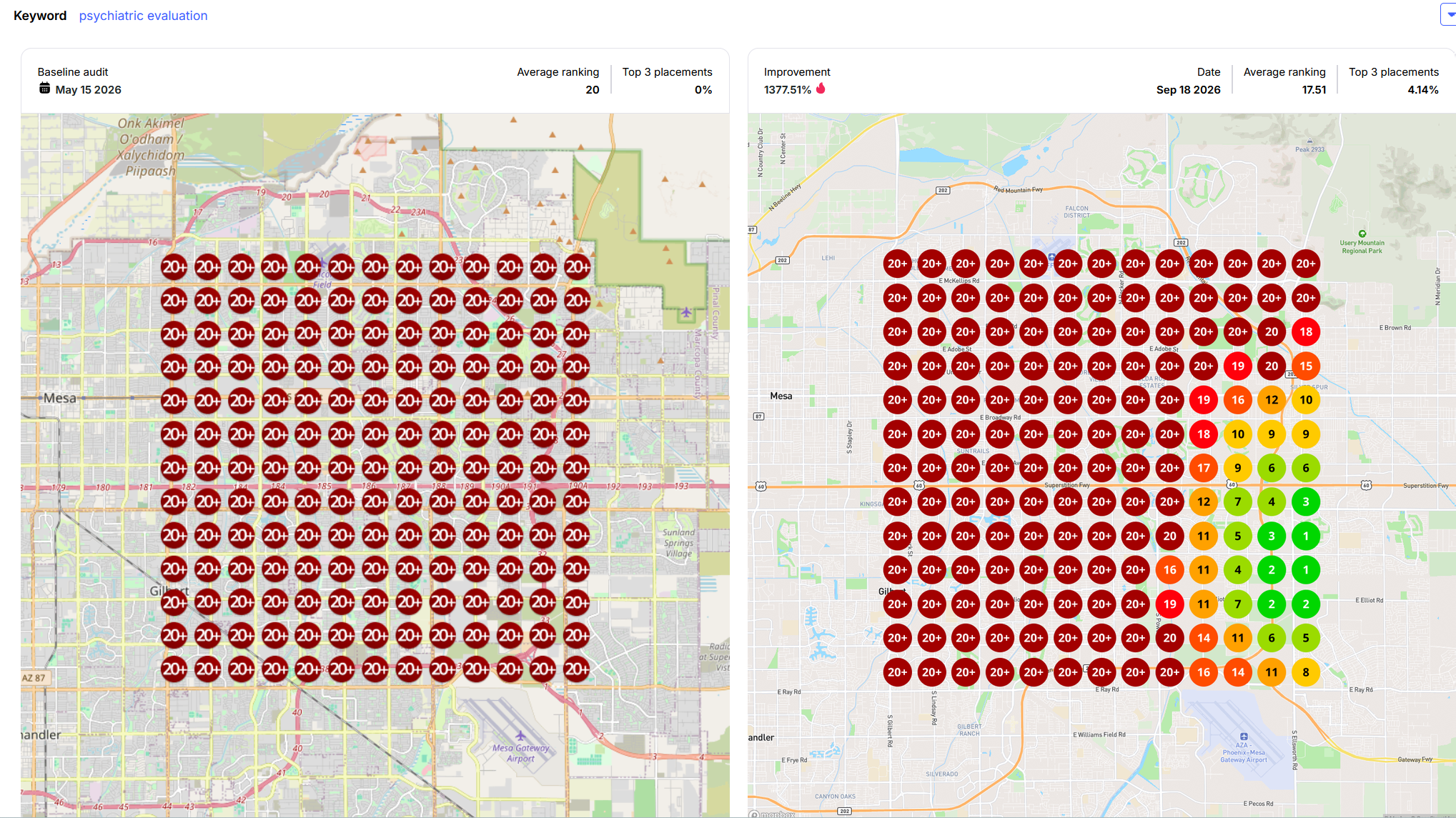Select the orange rank 17 map marker
The width and height of the screenshot is (1456, 818).
(x=1204, y=468)
